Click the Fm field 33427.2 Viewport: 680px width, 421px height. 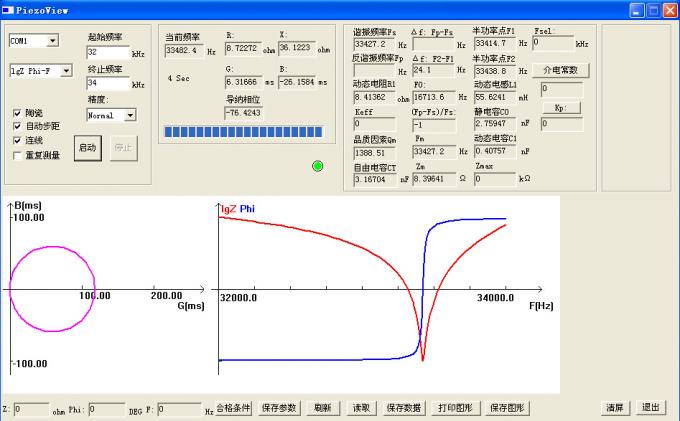click(x=434, y=152)
